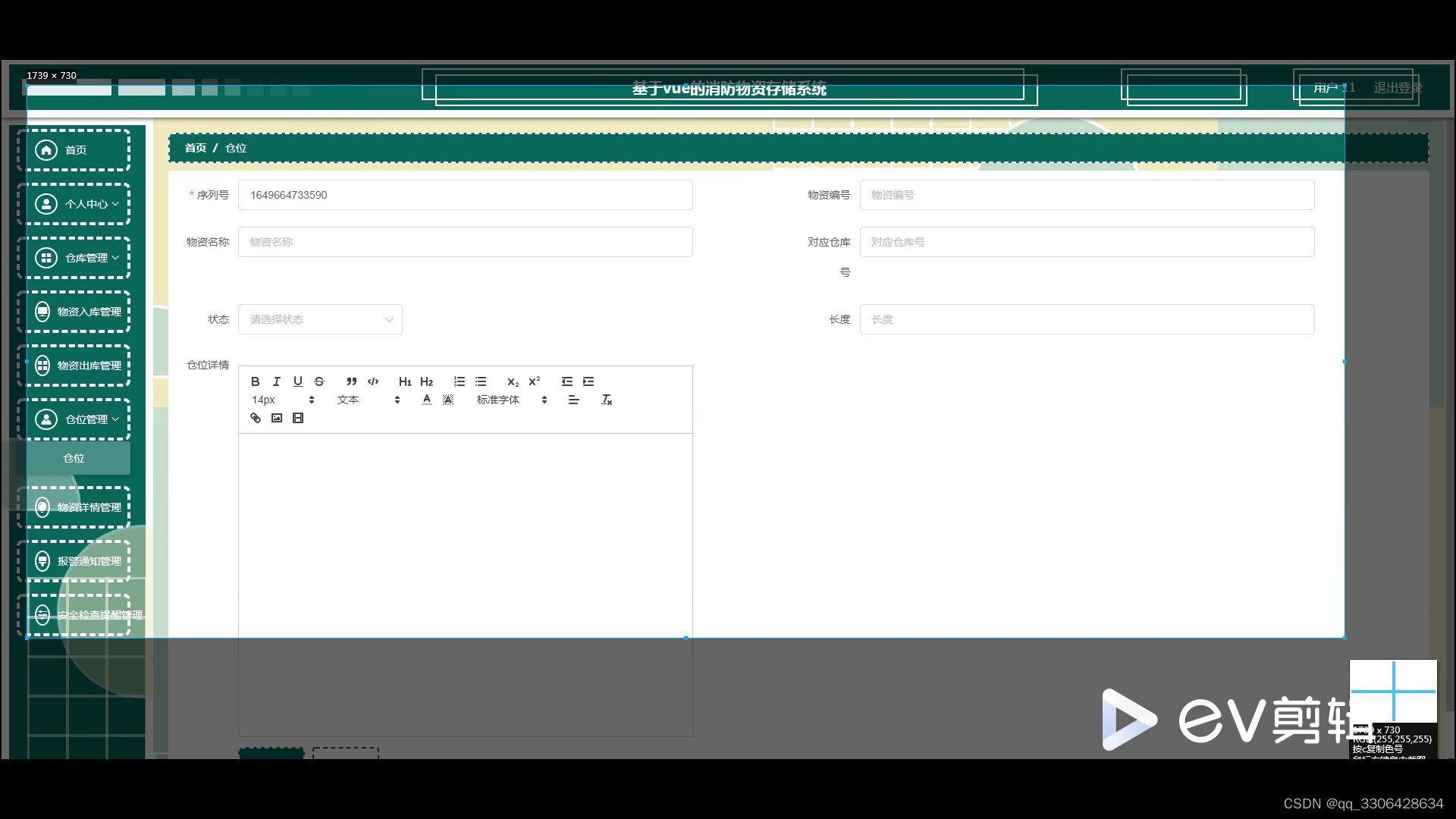The image size is (1456, 819).
Task: Increase the indent in the editor
Action: pyautogui.click(x=588, y=381)
